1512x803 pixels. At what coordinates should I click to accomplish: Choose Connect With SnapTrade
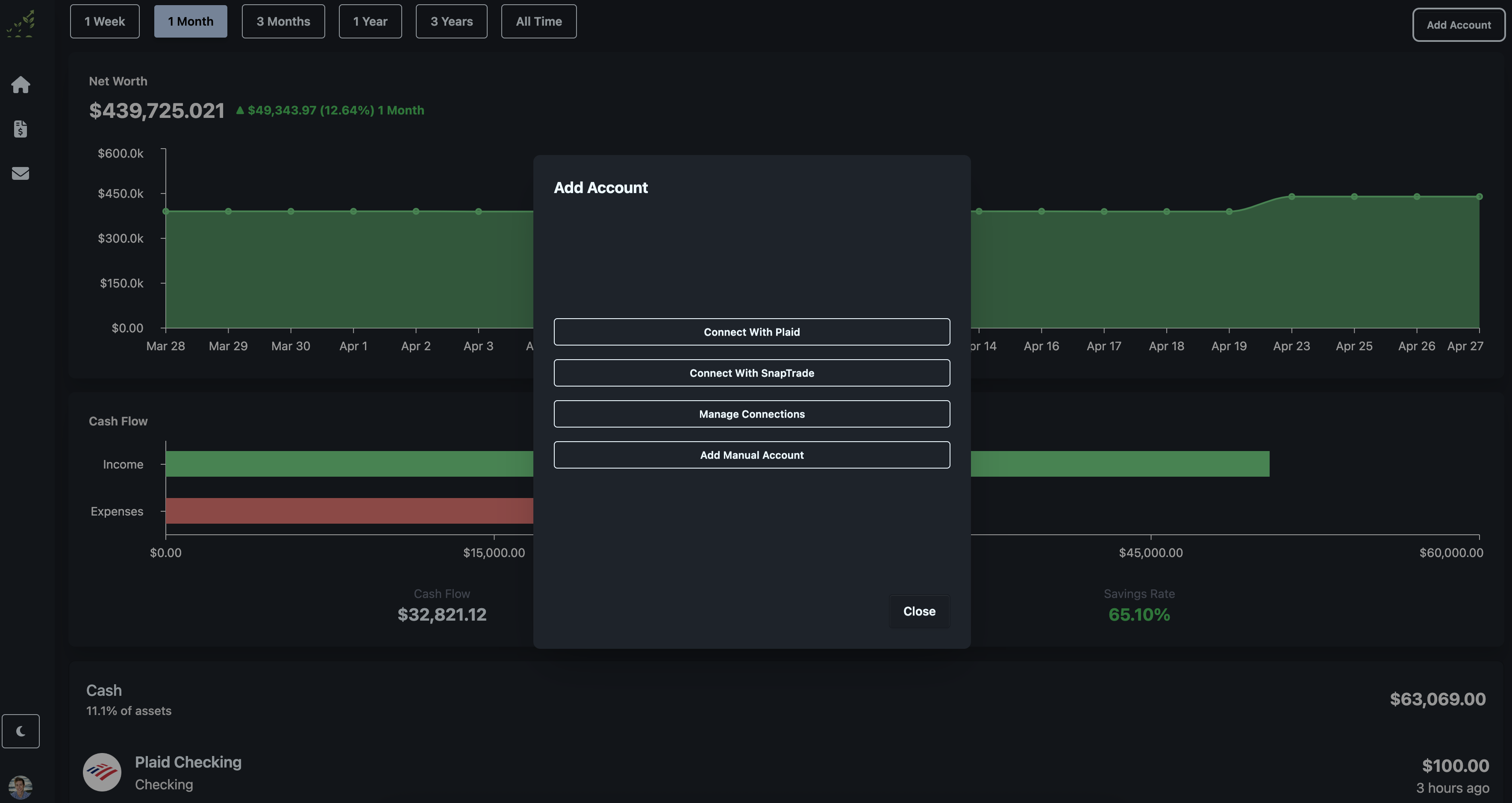pos(752,373)
